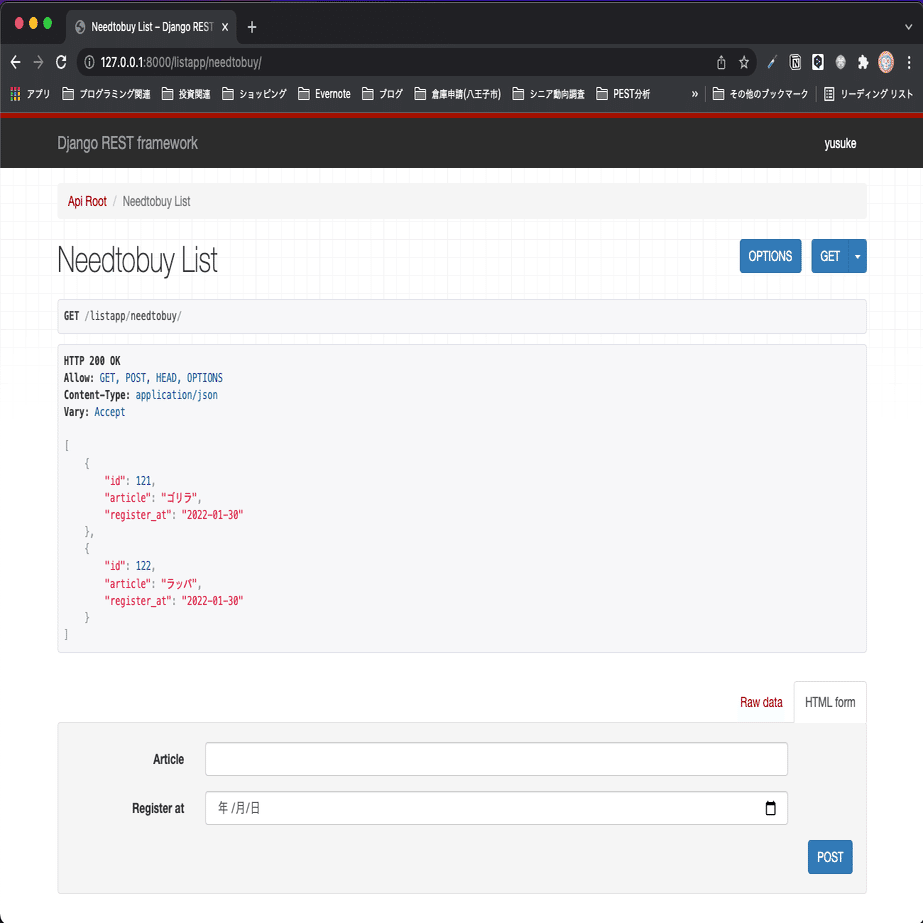Viewport: 923px width, 923px height.
Task: Click the OPTIONS button
Action: pyautogui.click(x=770, y=256)
